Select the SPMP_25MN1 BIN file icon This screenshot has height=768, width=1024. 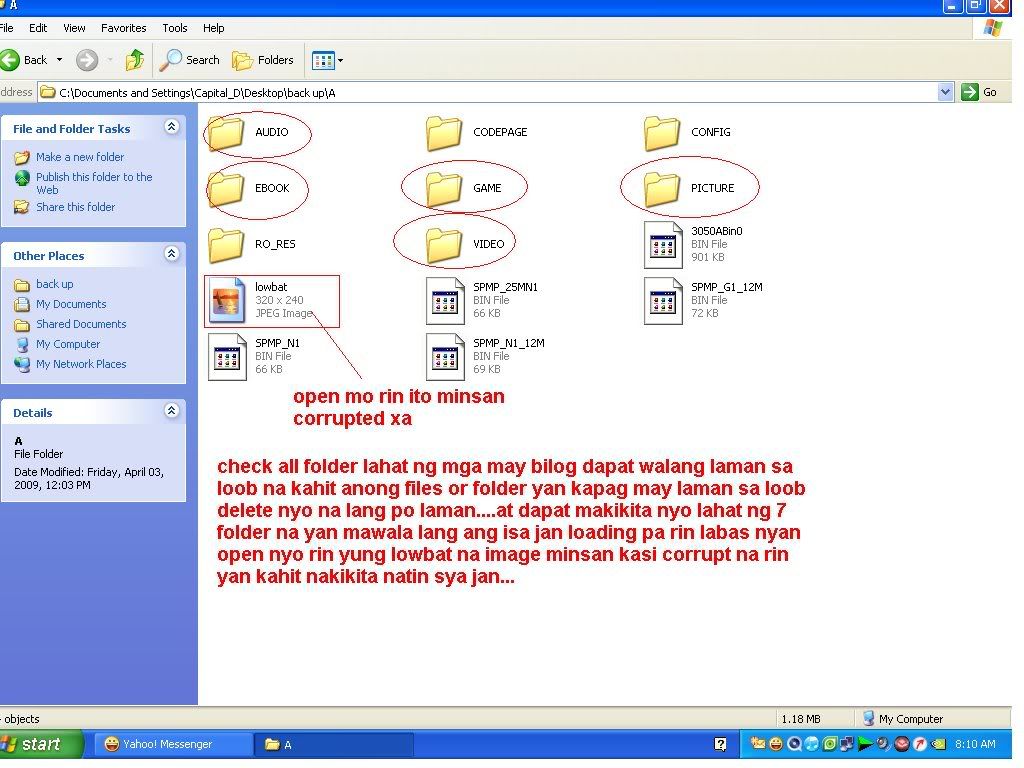click(x=445, y=302)
